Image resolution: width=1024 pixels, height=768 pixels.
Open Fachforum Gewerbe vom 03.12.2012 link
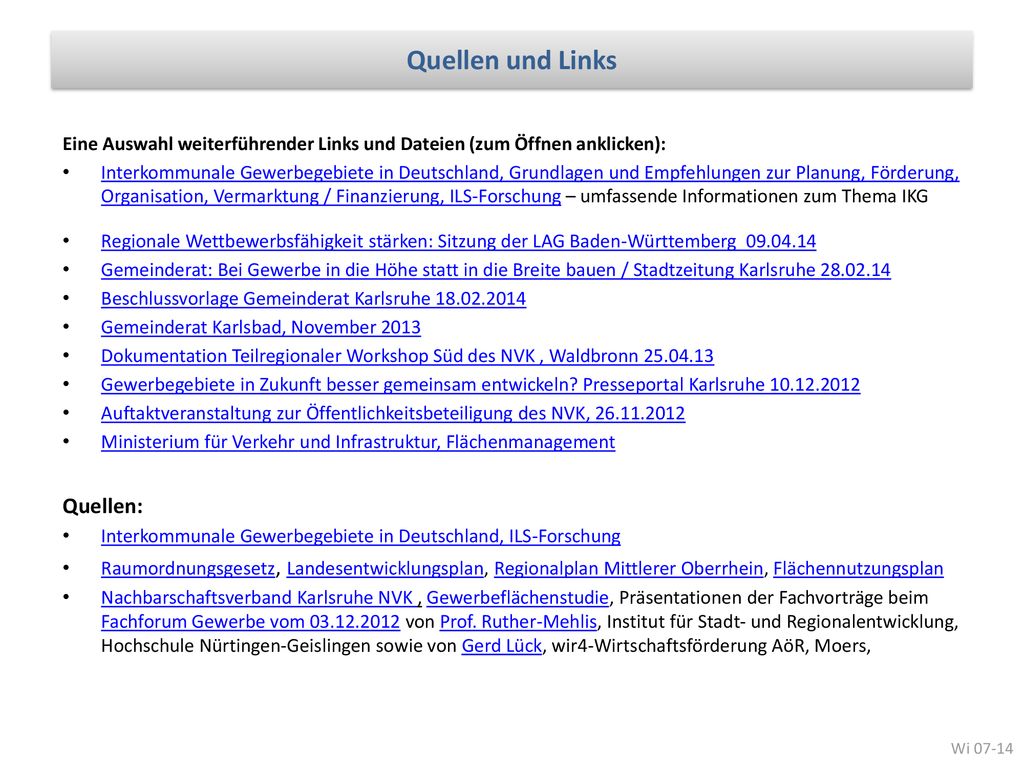coord(250,622)
